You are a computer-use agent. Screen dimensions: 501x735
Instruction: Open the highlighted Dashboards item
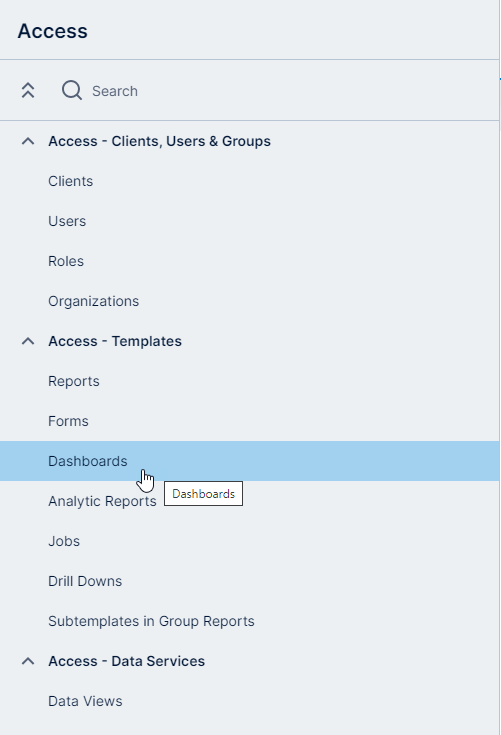pos(249,461)
